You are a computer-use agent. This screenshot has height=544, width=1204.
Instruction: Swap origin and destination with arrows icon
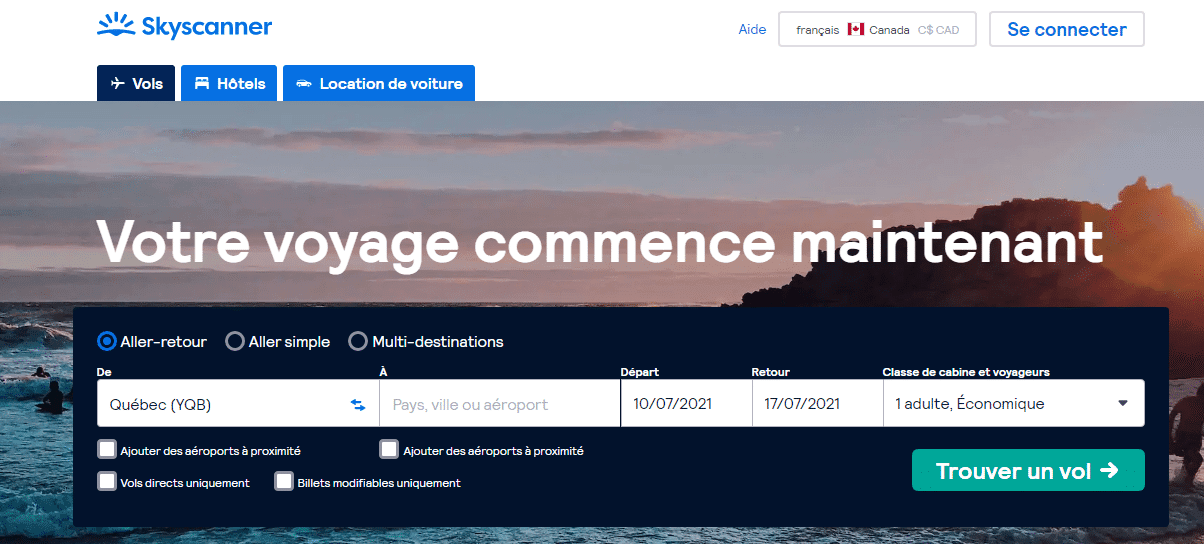[358, 404]
